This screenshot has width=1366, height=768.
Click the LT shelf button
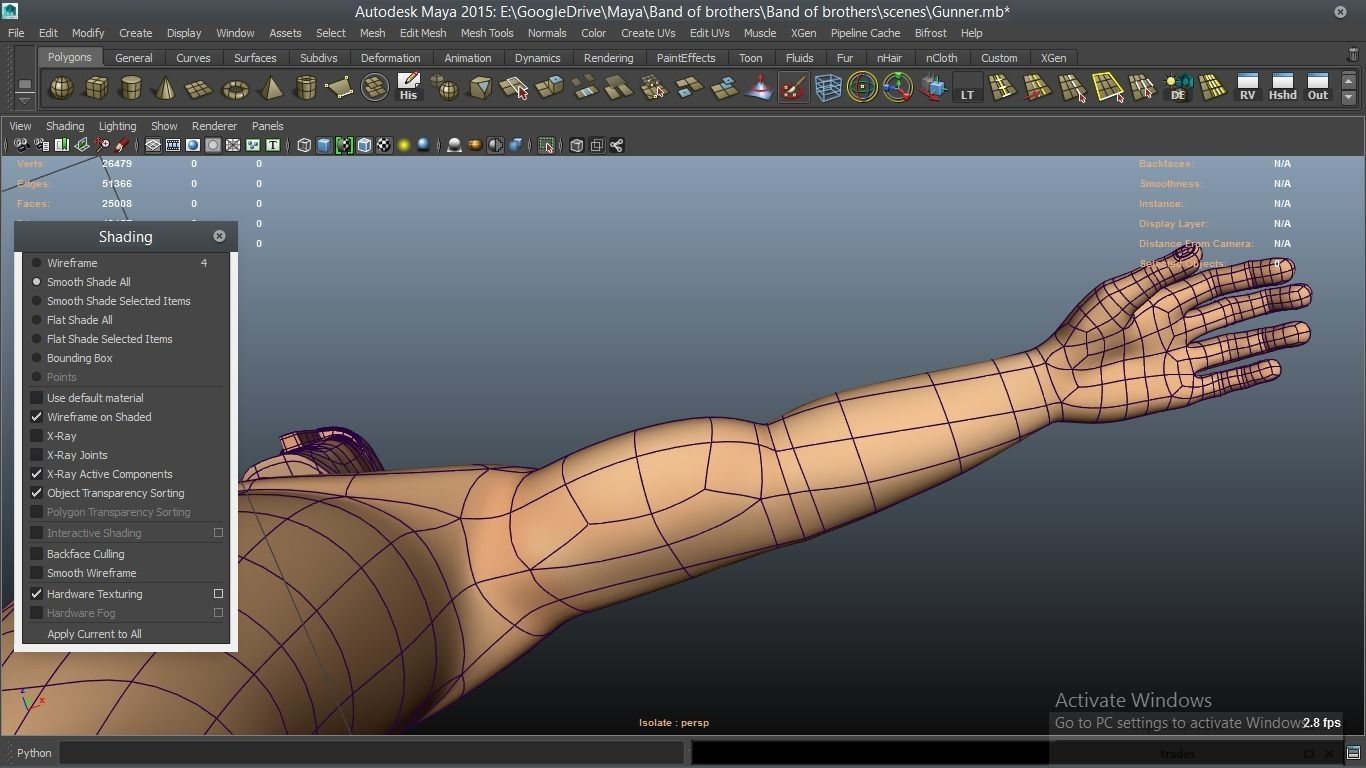[x=967, y=89]
